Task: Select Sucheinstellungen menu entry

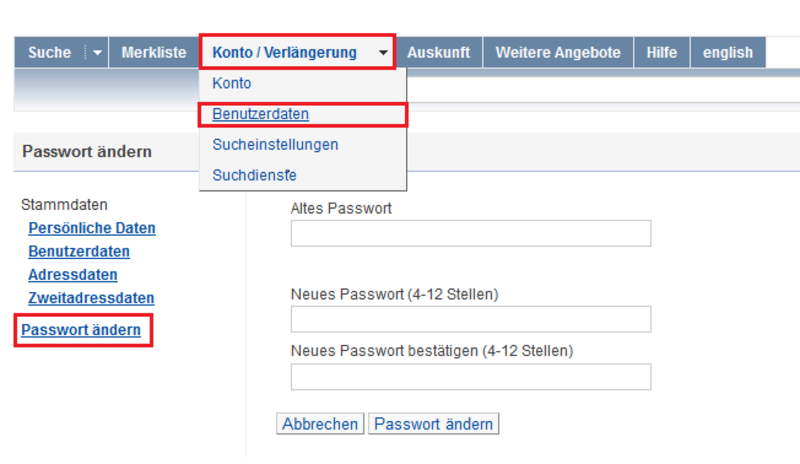Action: 275,145
